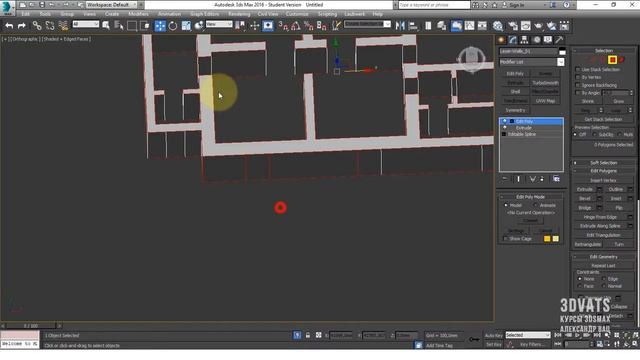Select Edge constraint radio
The height and width of the screenshot is (360, 640).
click(604, 279)
